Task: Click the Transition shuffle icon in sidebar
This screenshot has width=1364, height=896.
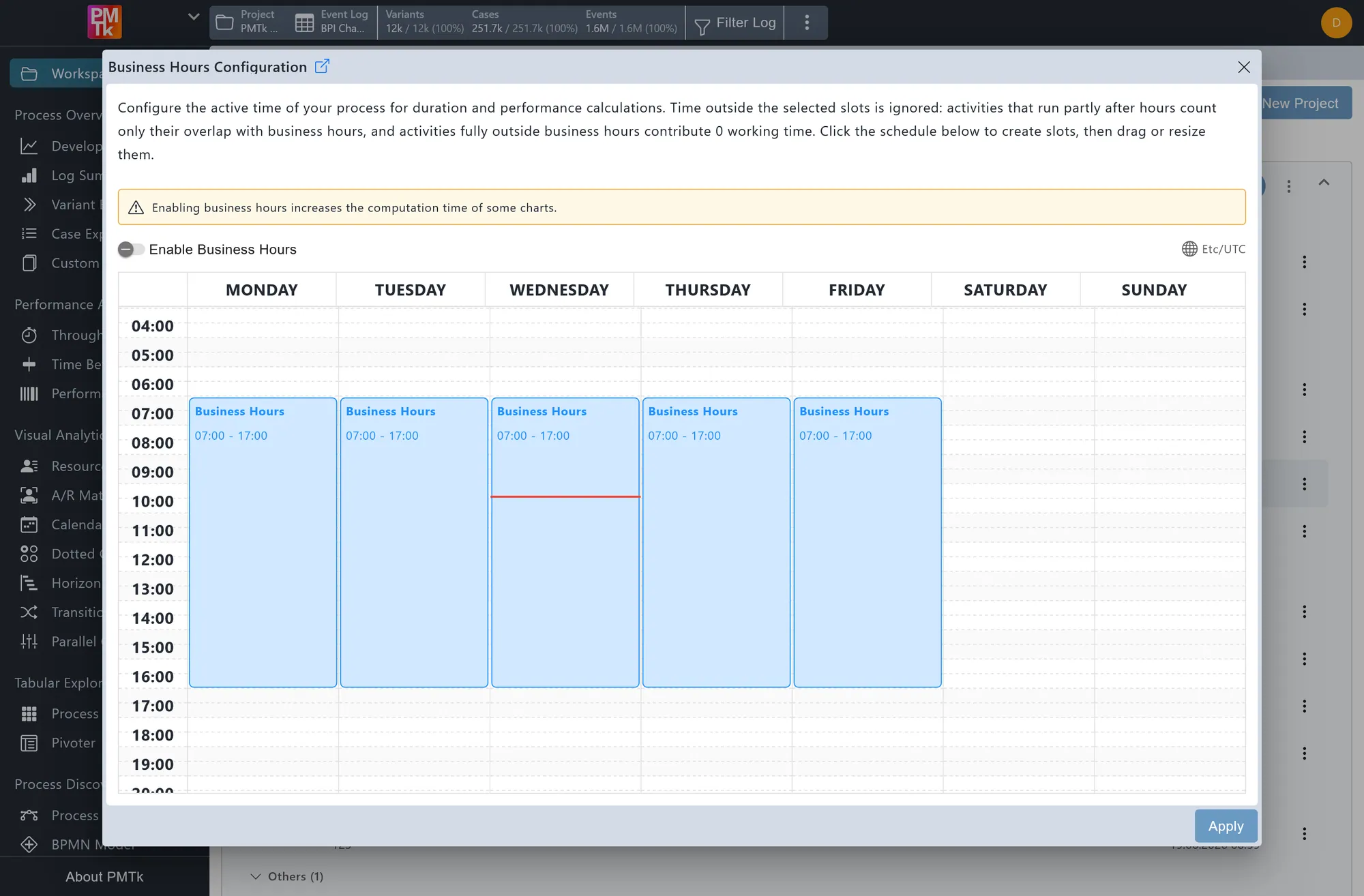Action: click(29, 612)
